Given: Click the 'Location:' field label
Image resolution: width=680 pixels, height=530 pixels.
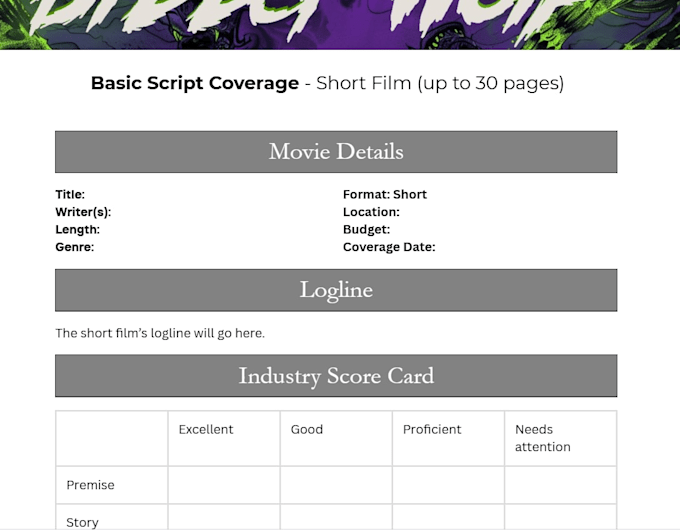Looking at the screenshot, I should (x=371, y=212).
